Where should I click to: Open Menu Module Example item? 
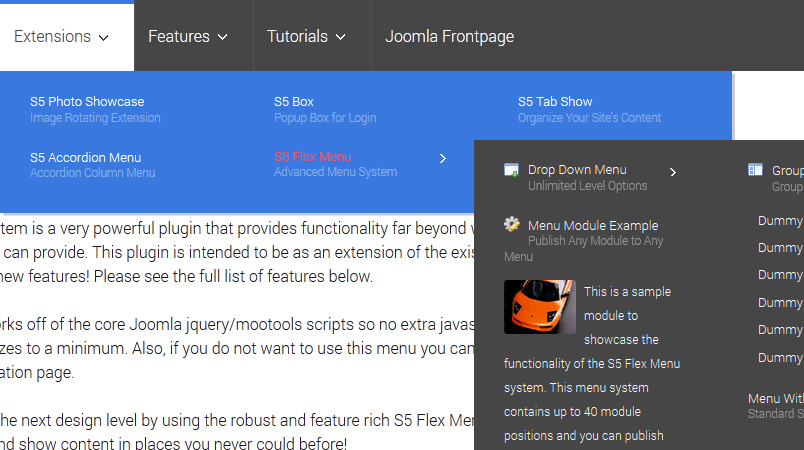[593, 226]
